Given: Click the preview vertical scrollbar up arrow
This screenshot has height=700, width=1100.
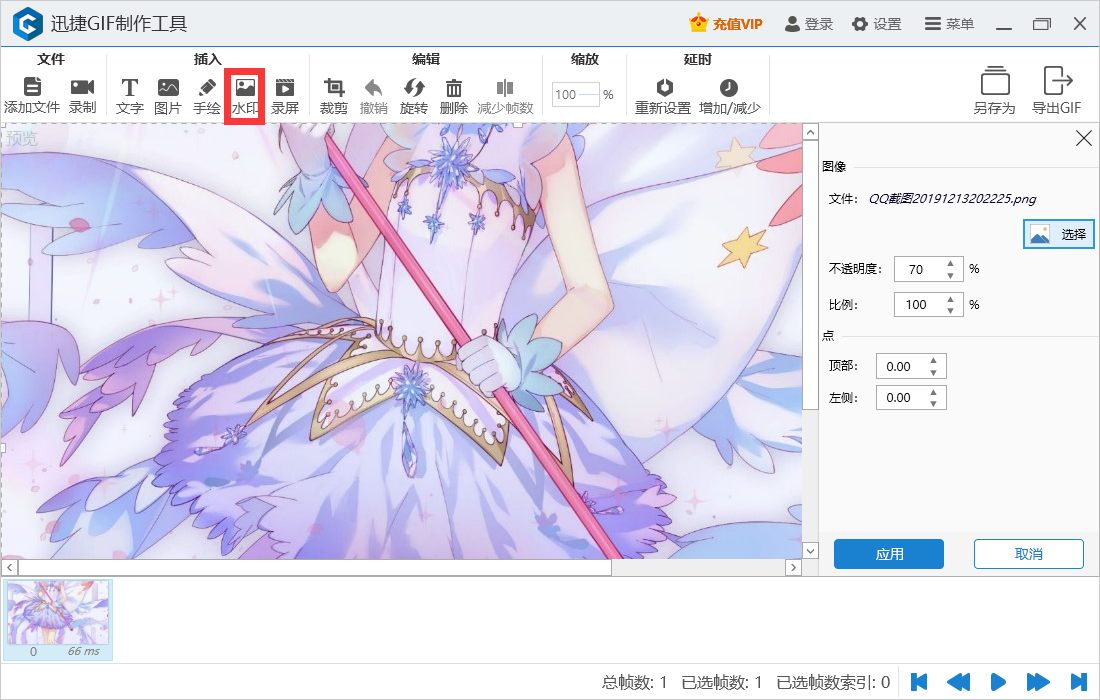Looking at the screenshot, I should click(x=810, y=132).
